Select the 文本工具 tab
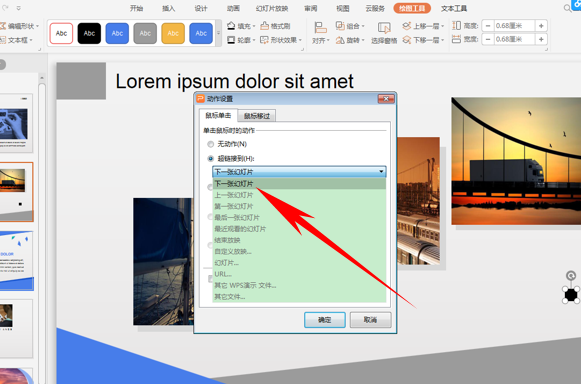 (454, 8)
